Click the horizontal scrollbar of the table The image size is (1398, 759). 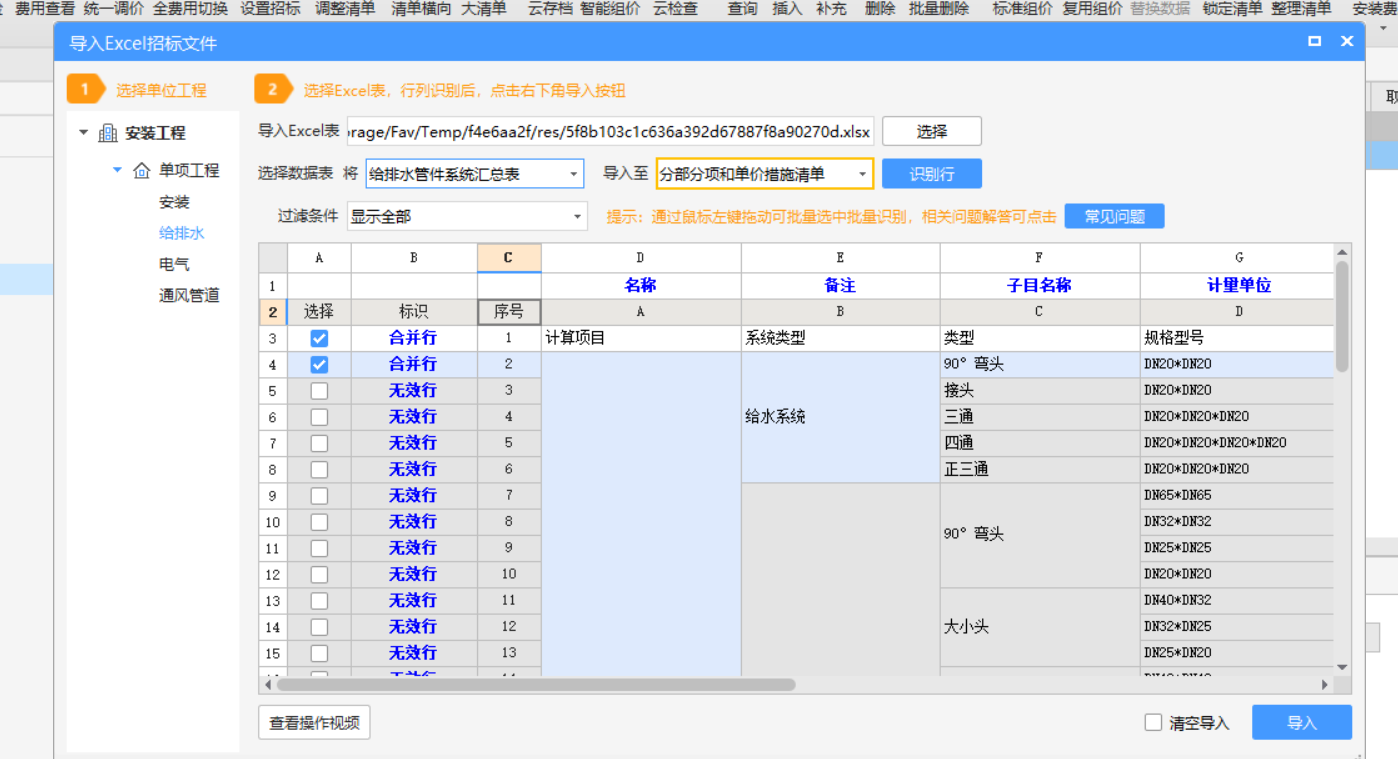click(x=536, y=685)
